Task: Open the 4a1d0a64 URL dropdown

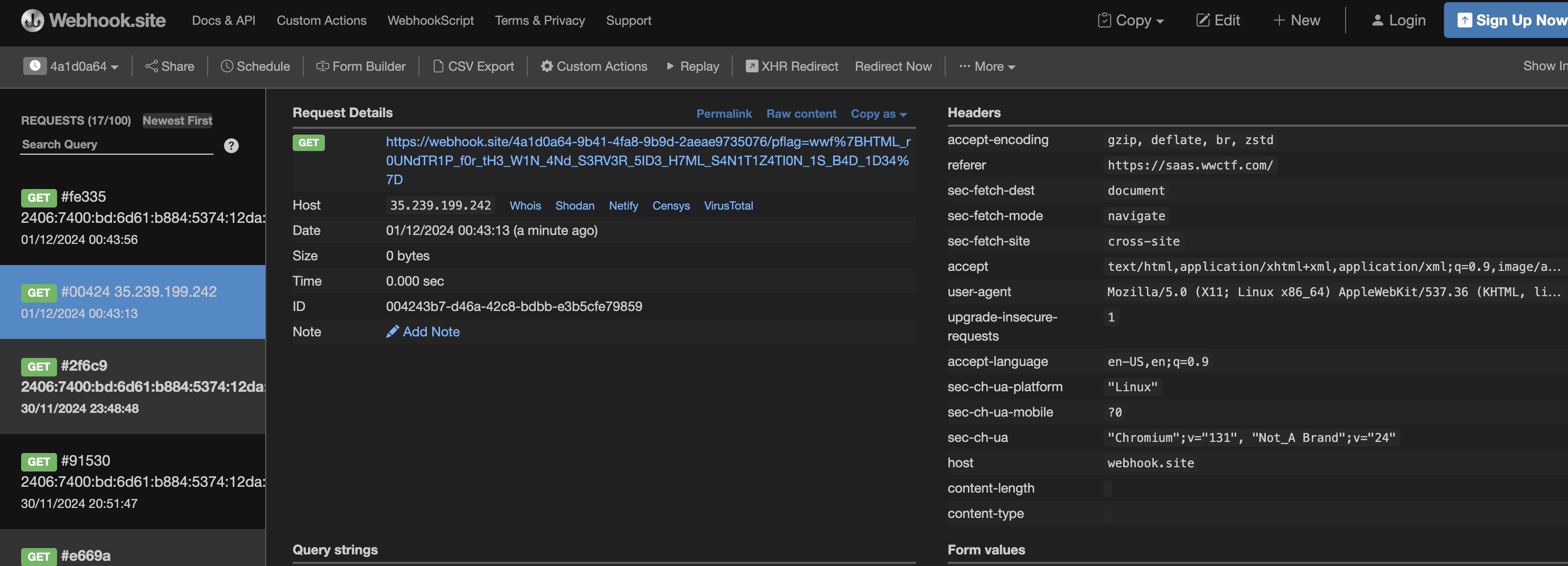Action: click(84, 65)
